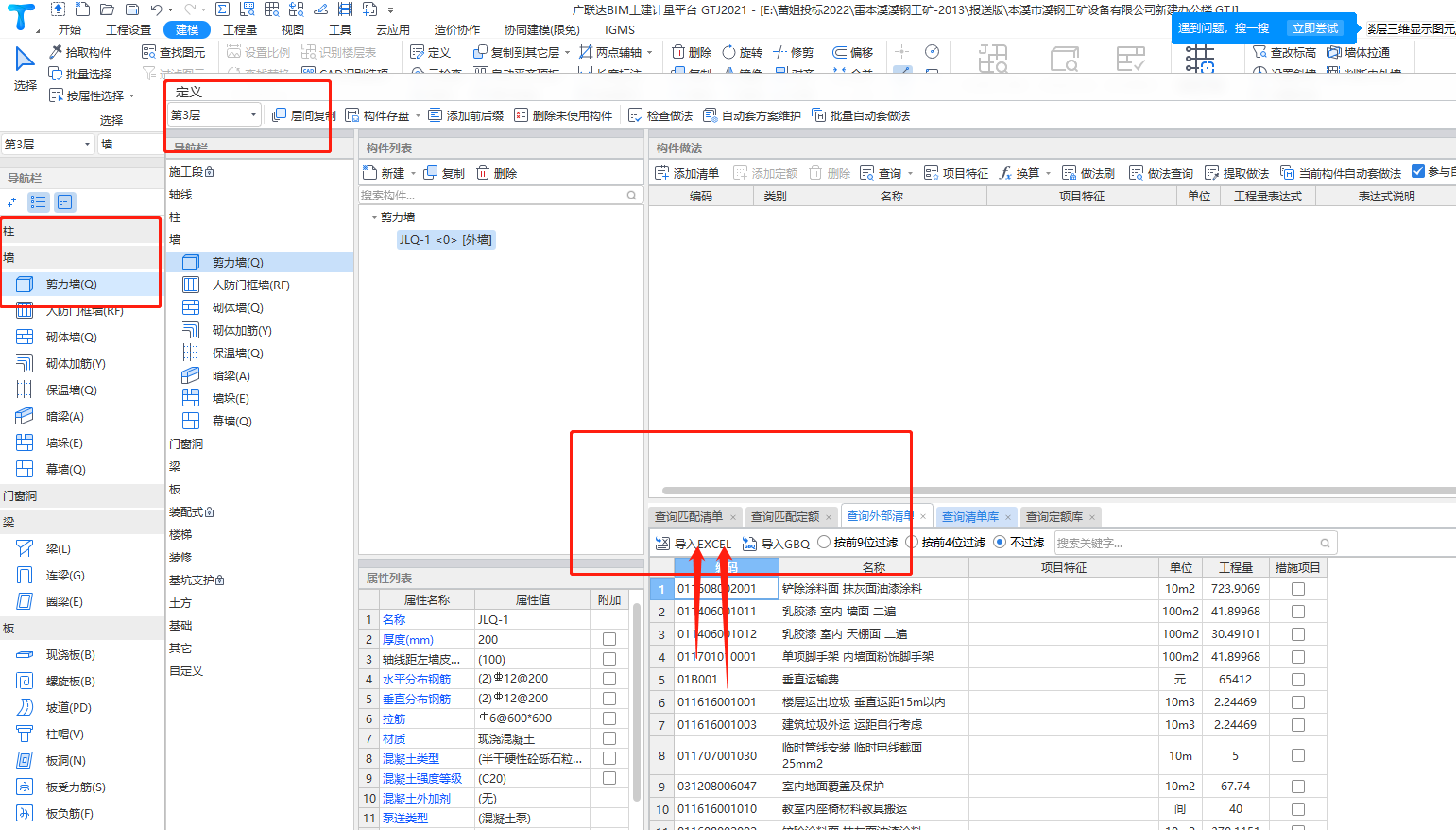The height and width of the screenshot is (830, 1456).
Task: Collapse the 剪力墙 tree node
Action: pos(374,217)
